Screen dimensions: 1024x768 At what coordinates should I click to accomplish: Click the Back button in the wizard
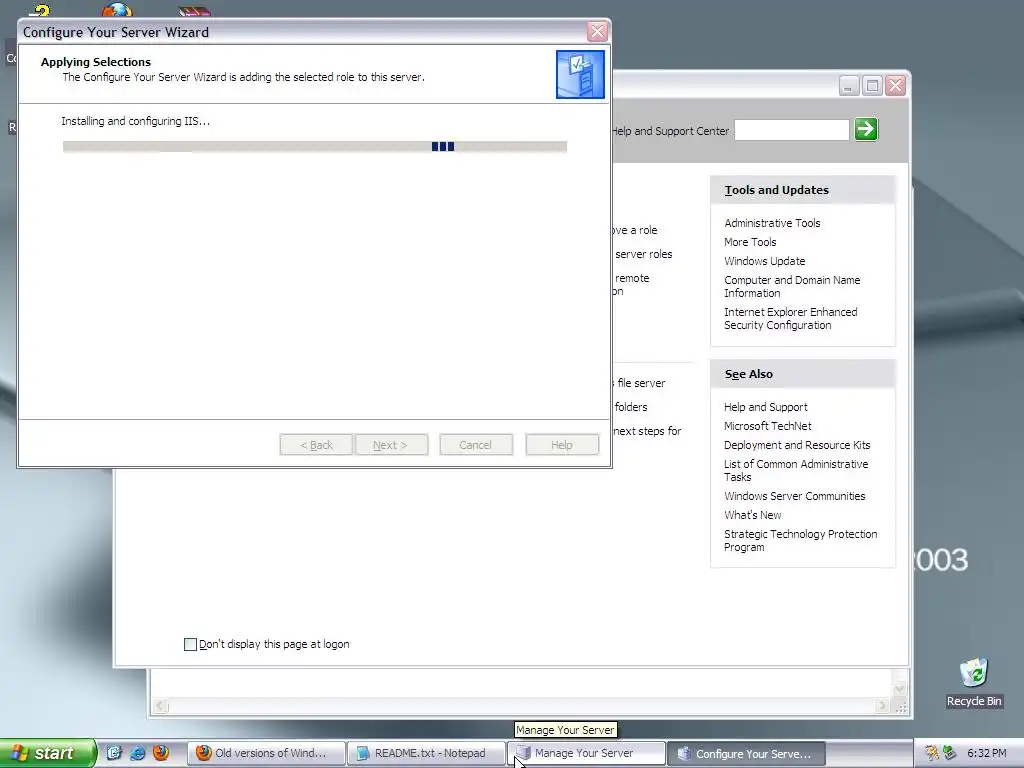pos(316,445)
